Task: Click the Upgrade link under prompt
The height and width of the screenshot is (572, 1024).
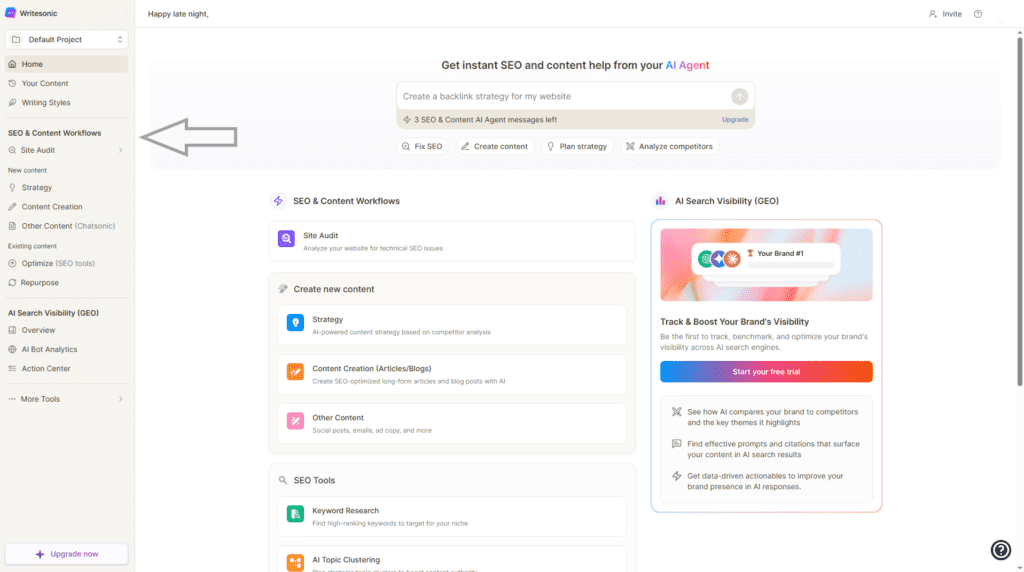Action: [x=735, y=119]
